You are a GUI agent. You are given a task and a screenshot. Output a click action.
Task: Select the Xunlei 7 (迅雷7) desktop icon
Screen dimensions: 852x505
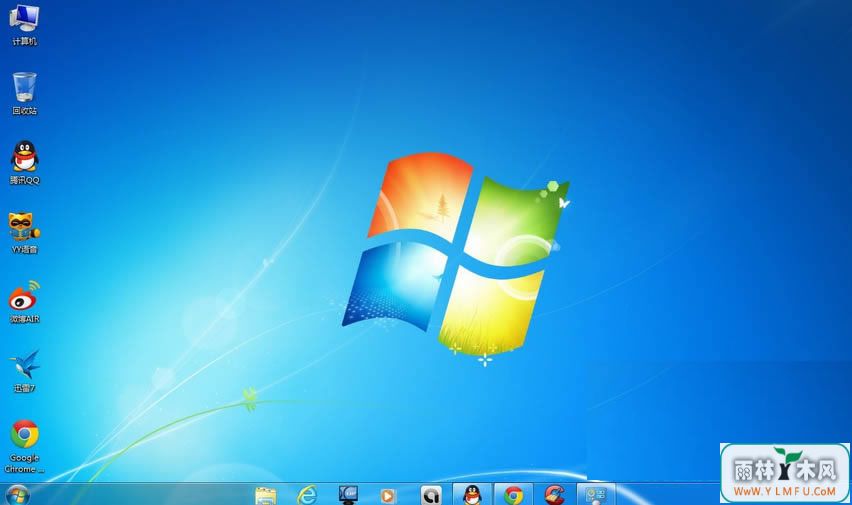tap(24, 371)
